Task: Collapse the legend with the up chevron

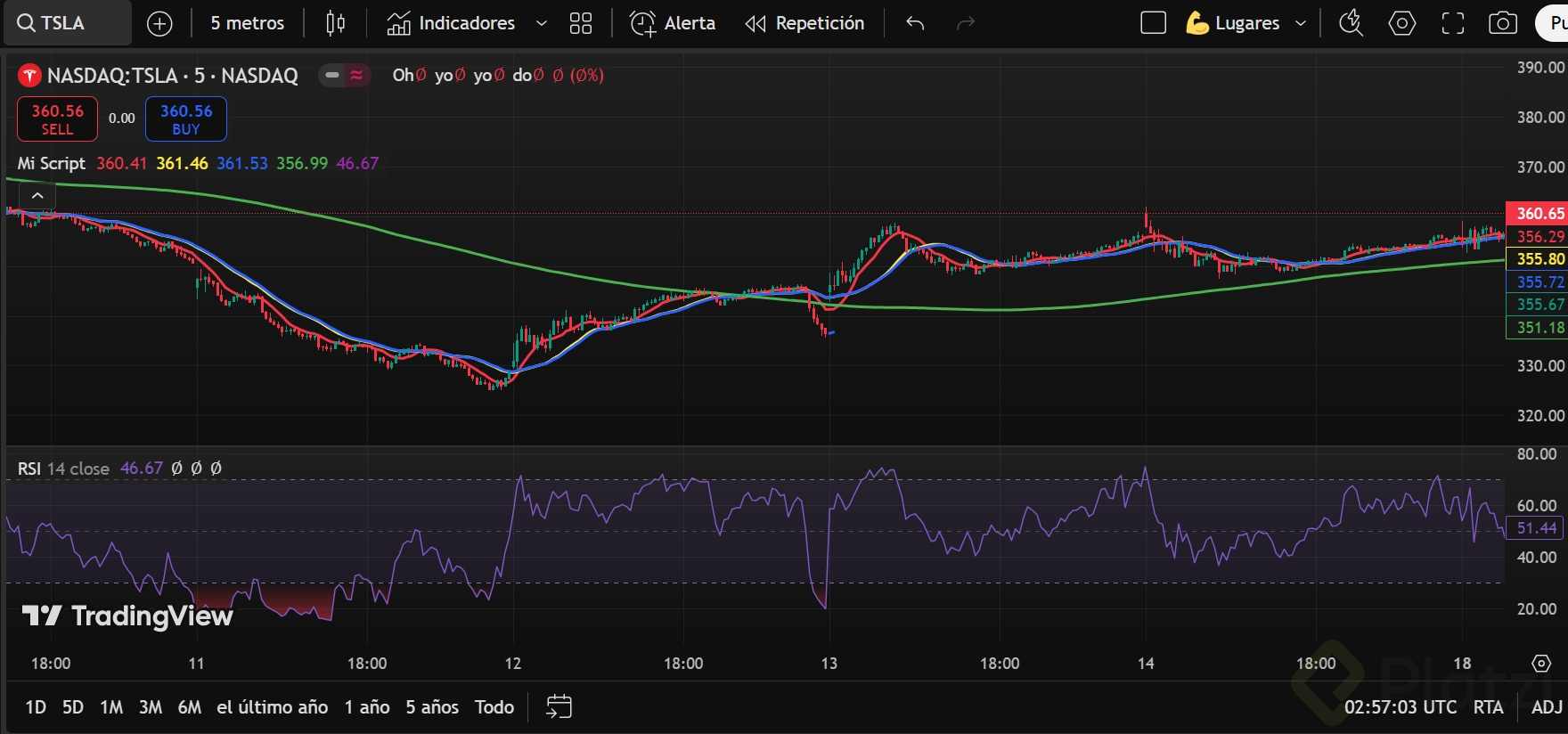Action: click(x=37, y=195)
